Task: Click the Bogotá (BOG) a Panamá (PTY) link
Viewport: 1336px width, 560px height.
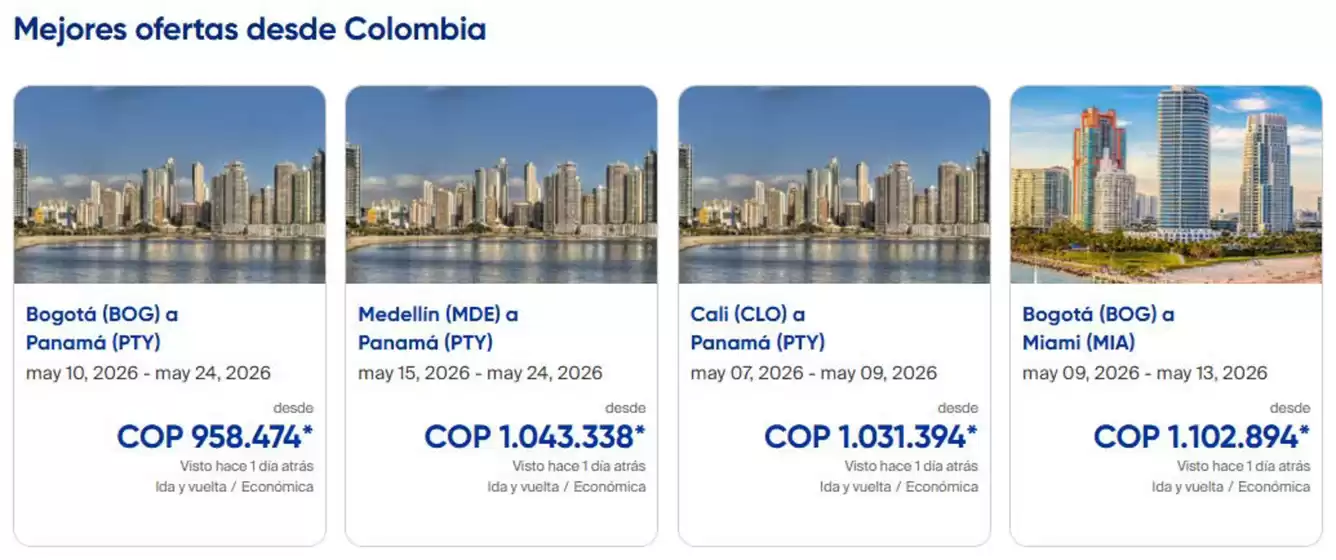Action: click(x=102, y=328)
